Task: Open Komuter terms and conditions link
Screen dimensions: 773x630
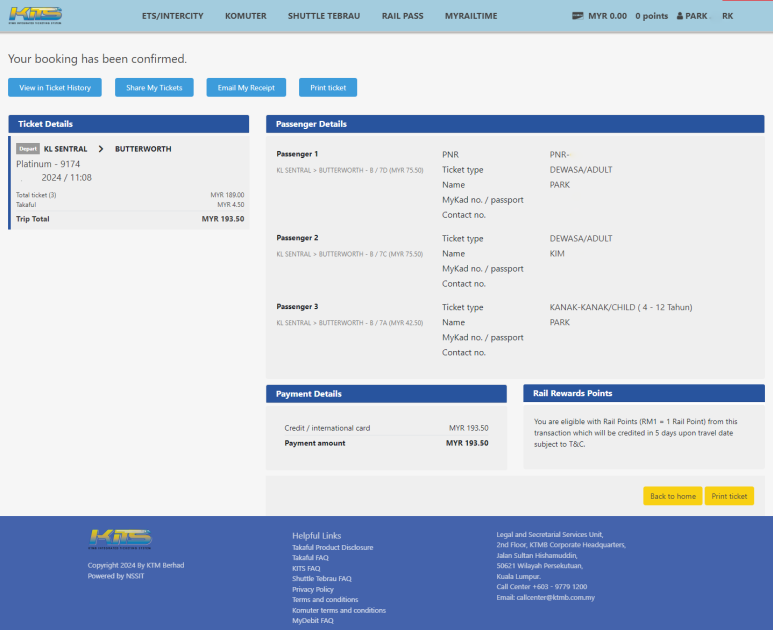Action: (x=339, y=610)
